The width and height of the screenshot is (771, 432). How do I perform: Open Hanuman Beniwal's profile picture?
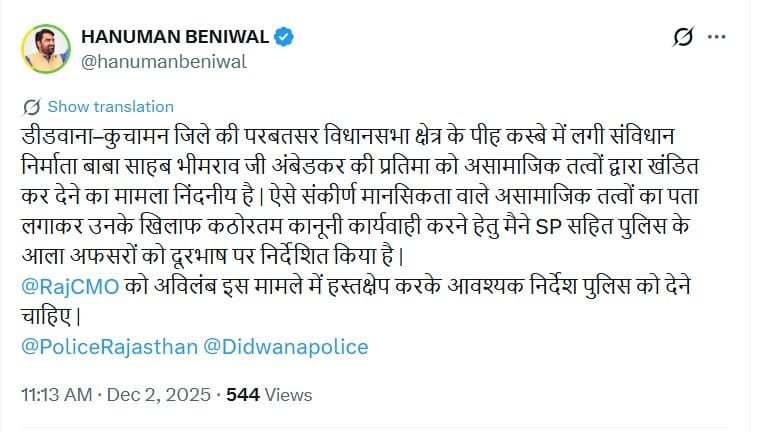[x=46, y=48]
